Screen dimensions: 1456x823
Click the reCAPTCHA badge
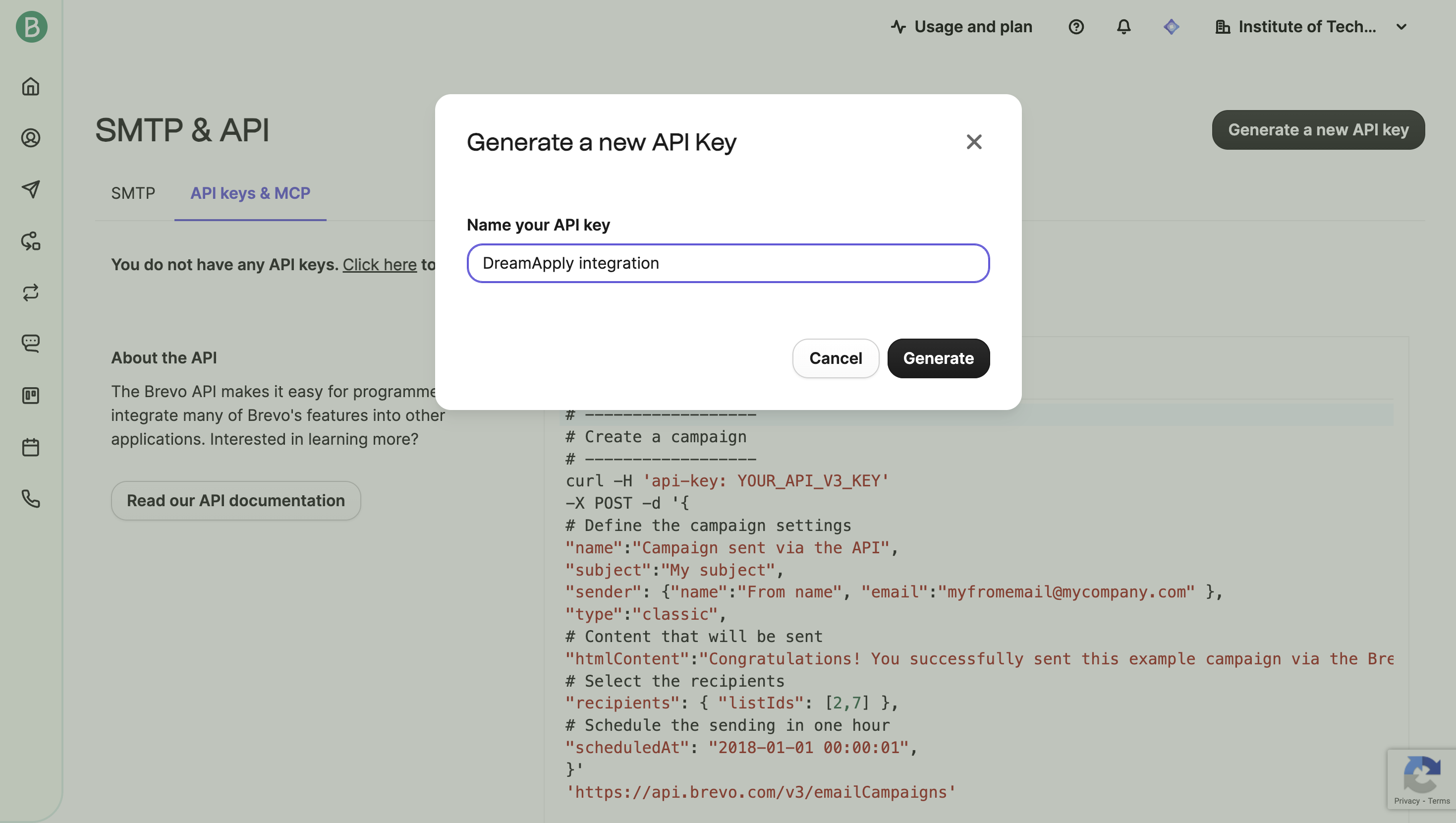pos(1421,778)
